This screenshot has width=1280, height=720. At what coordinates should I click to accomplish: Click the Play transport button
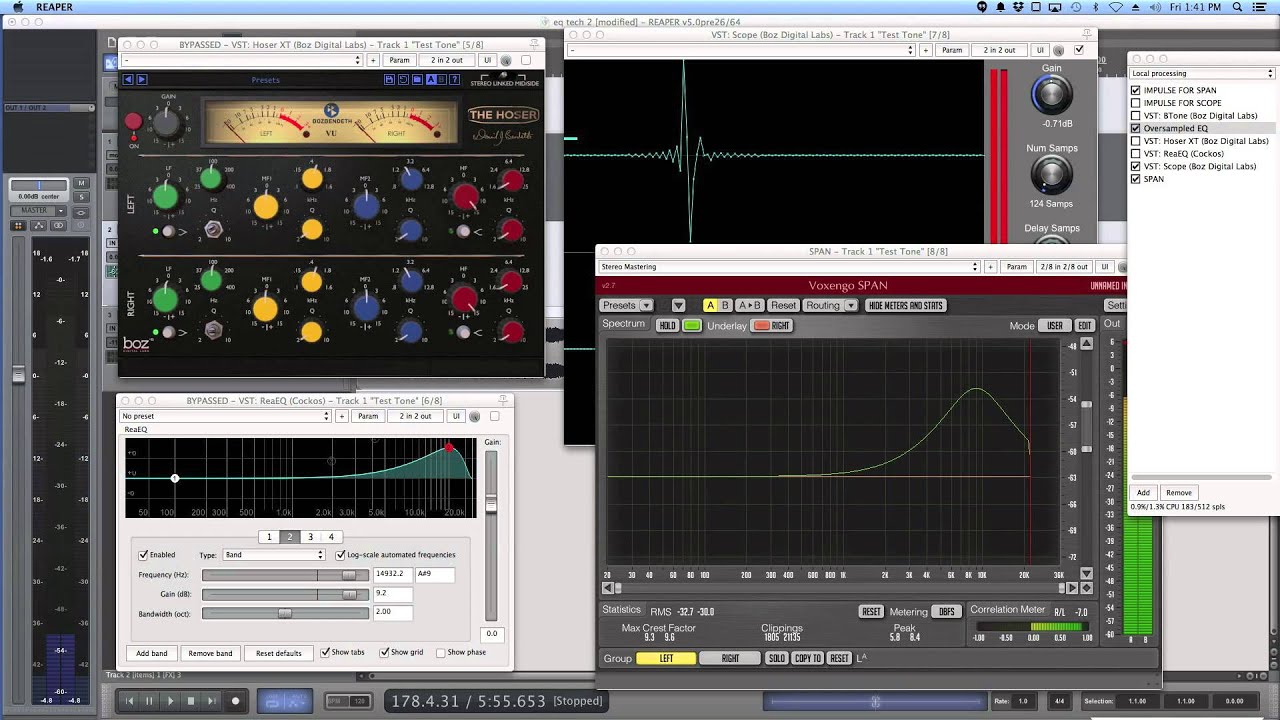point(170,701)
